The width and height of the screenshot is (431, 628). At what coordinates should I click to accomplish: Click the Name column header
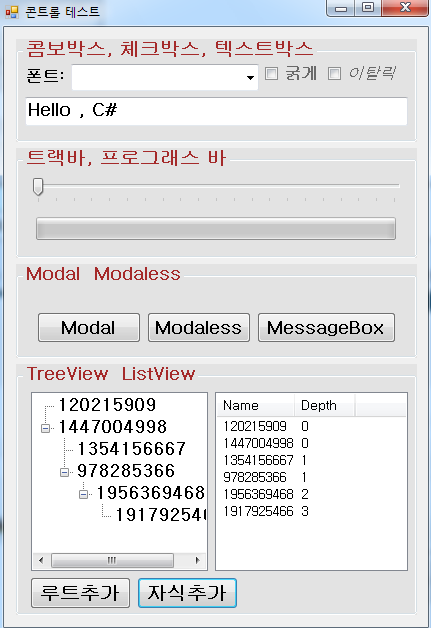pos(256,405)
